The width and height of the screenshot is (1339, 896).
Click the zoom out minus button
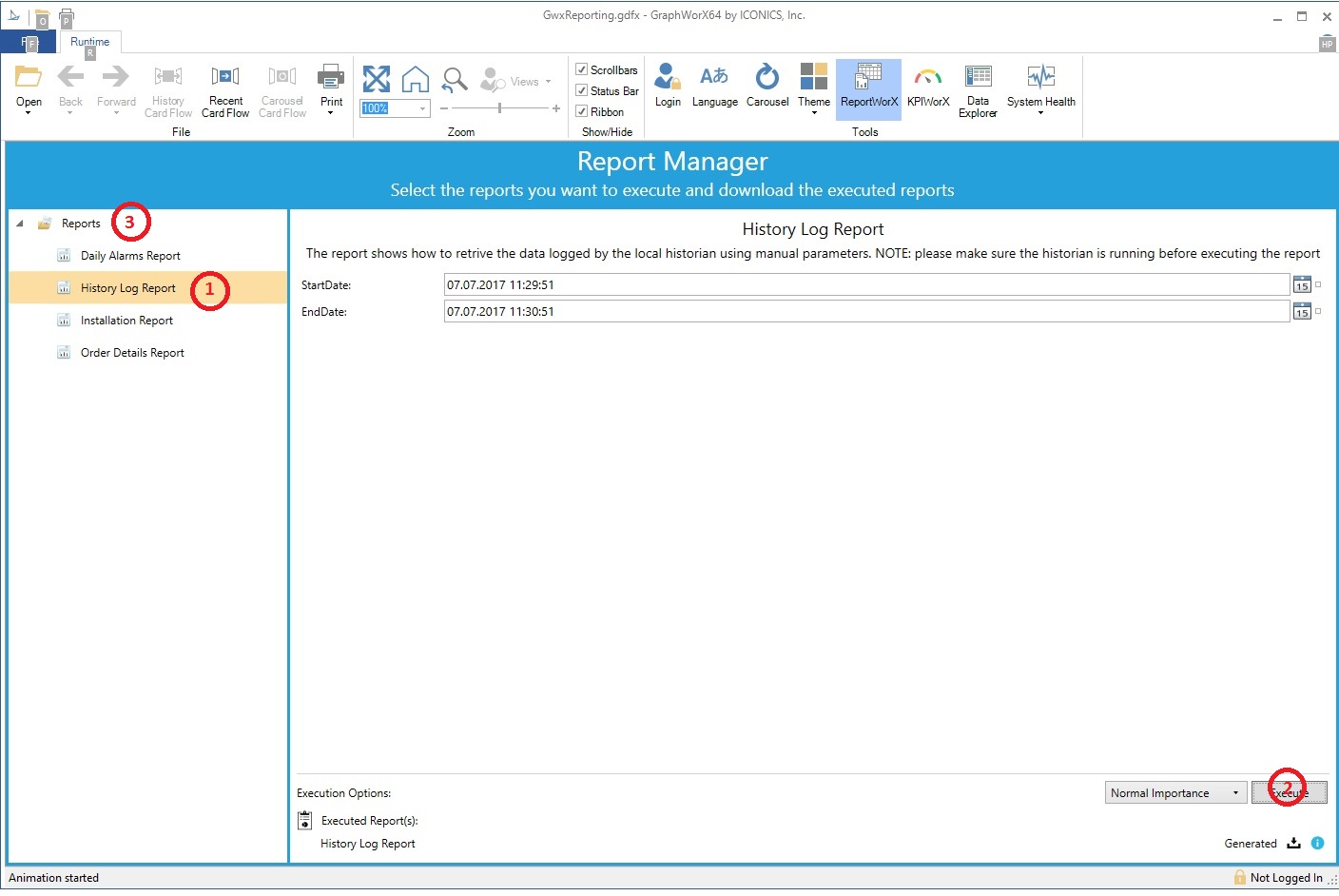(444, 108)
